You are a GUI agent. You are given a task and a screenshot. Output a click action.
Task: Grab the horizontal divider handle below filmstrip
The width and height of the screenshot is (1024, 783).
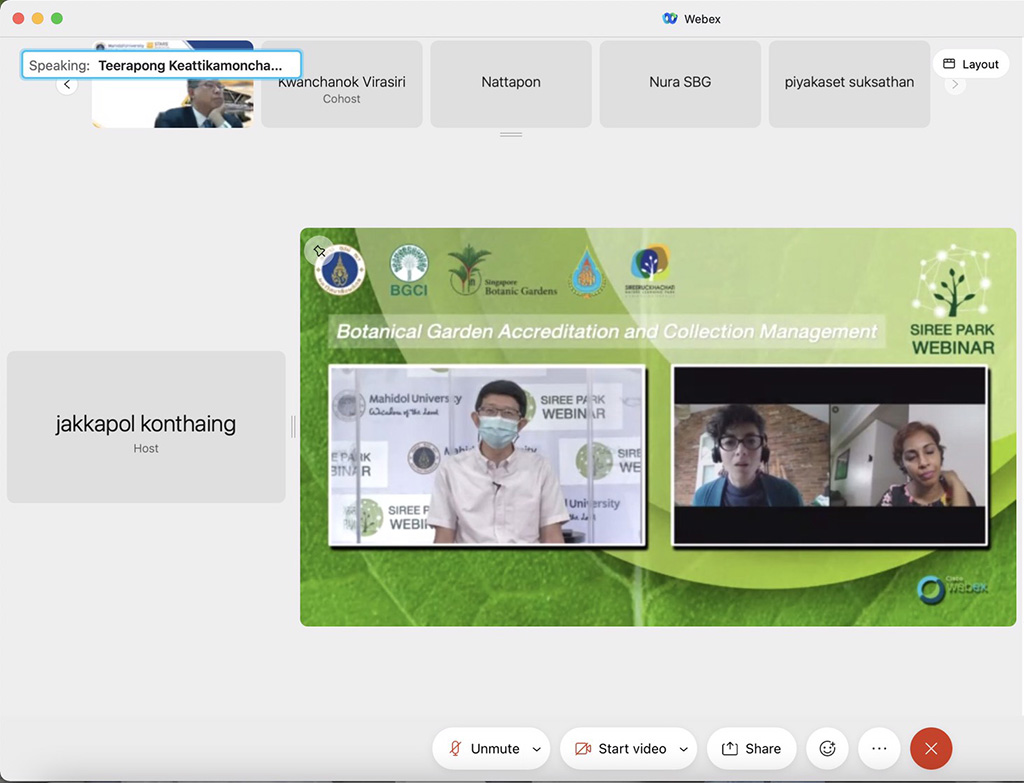(x=511, y=134)
